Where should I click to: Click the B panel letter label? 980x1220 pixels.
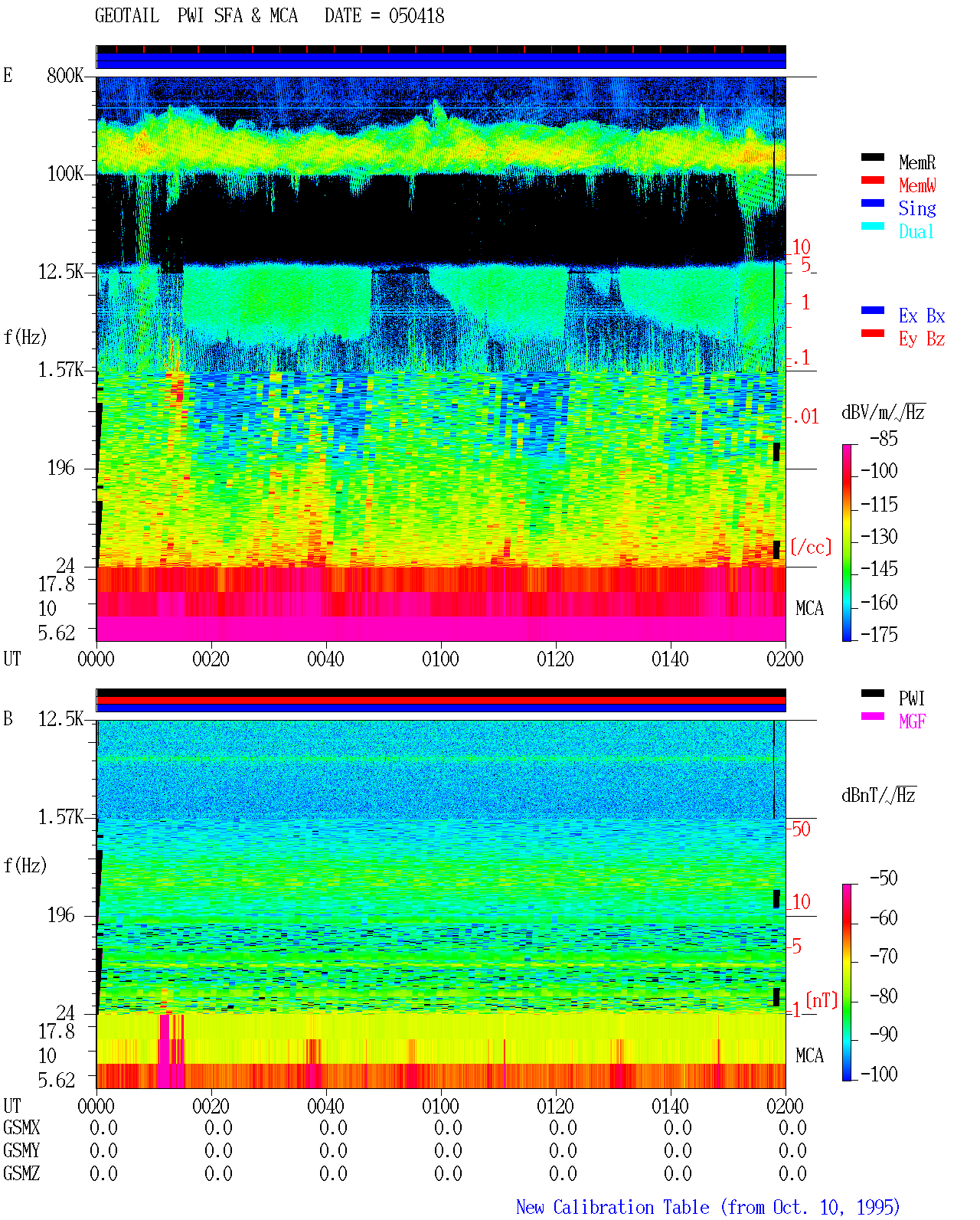tap(8, 718)
